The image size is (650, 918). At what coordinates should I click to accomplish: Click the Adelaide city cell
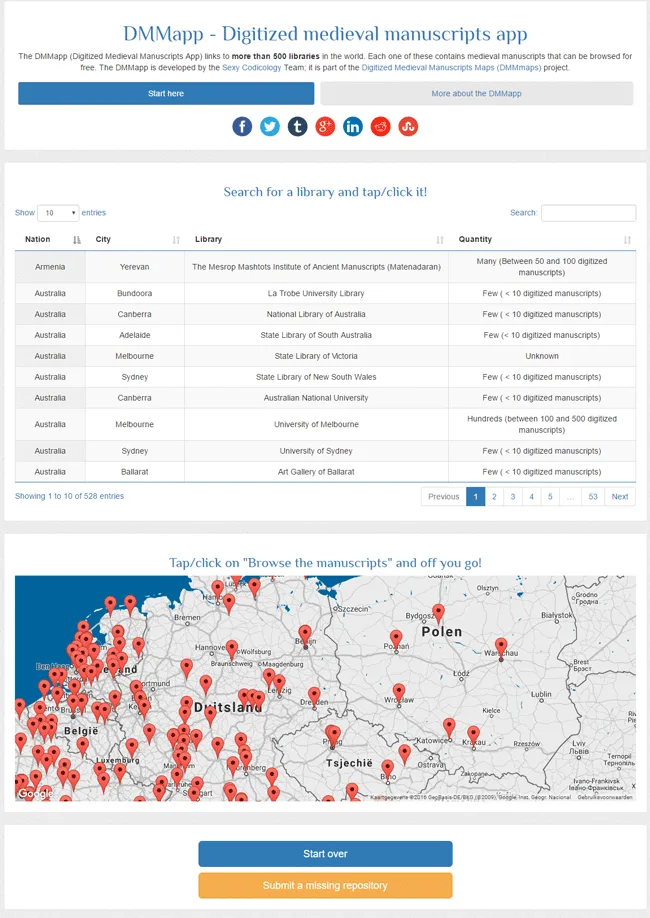click(x=135, y=335)
